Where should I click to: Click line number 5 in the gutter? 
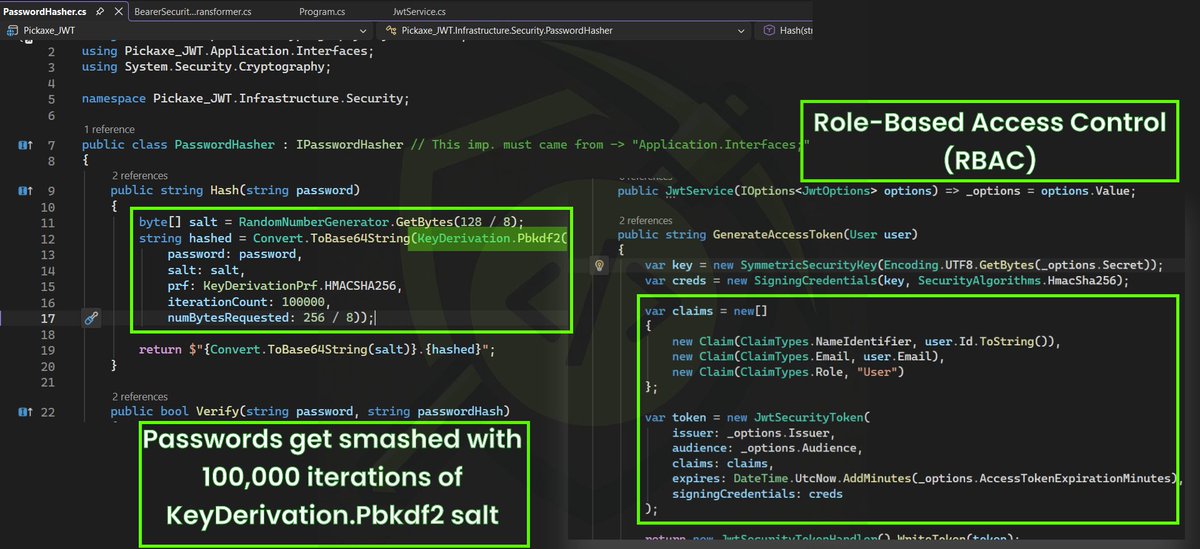52,99
